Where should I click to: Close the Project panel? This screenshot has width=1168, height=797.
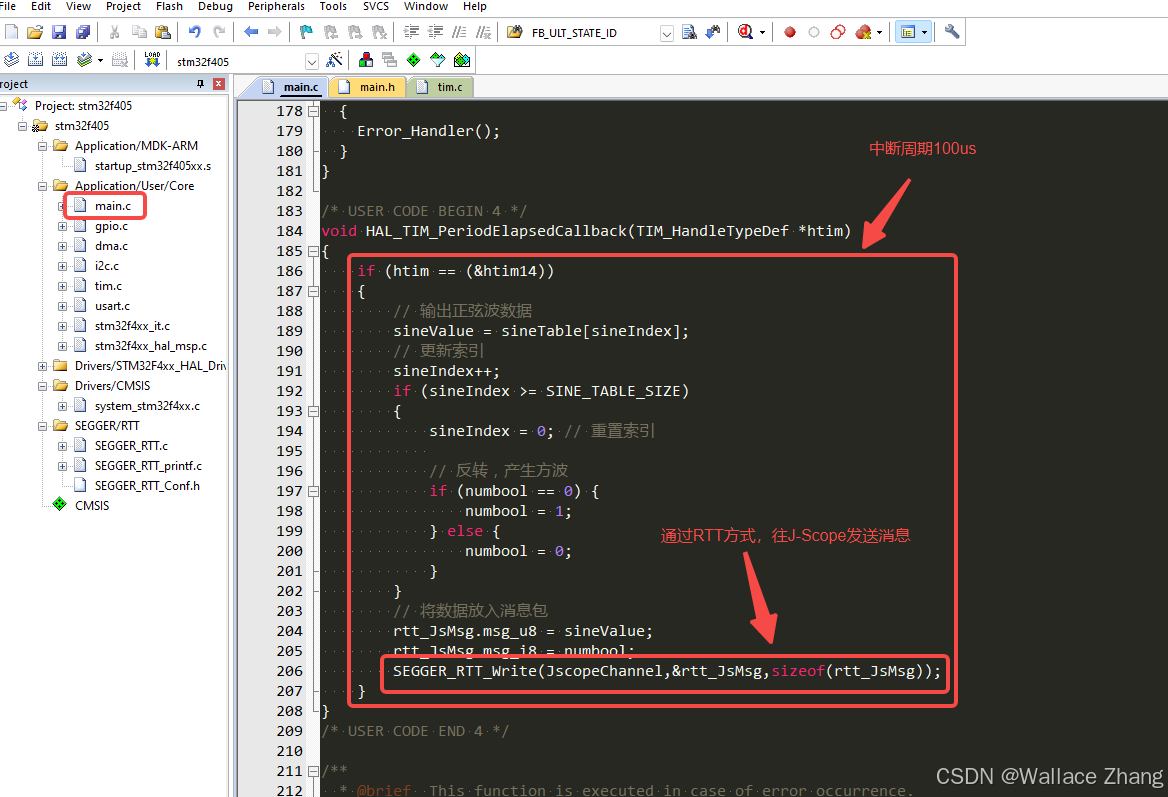[219, 84]
